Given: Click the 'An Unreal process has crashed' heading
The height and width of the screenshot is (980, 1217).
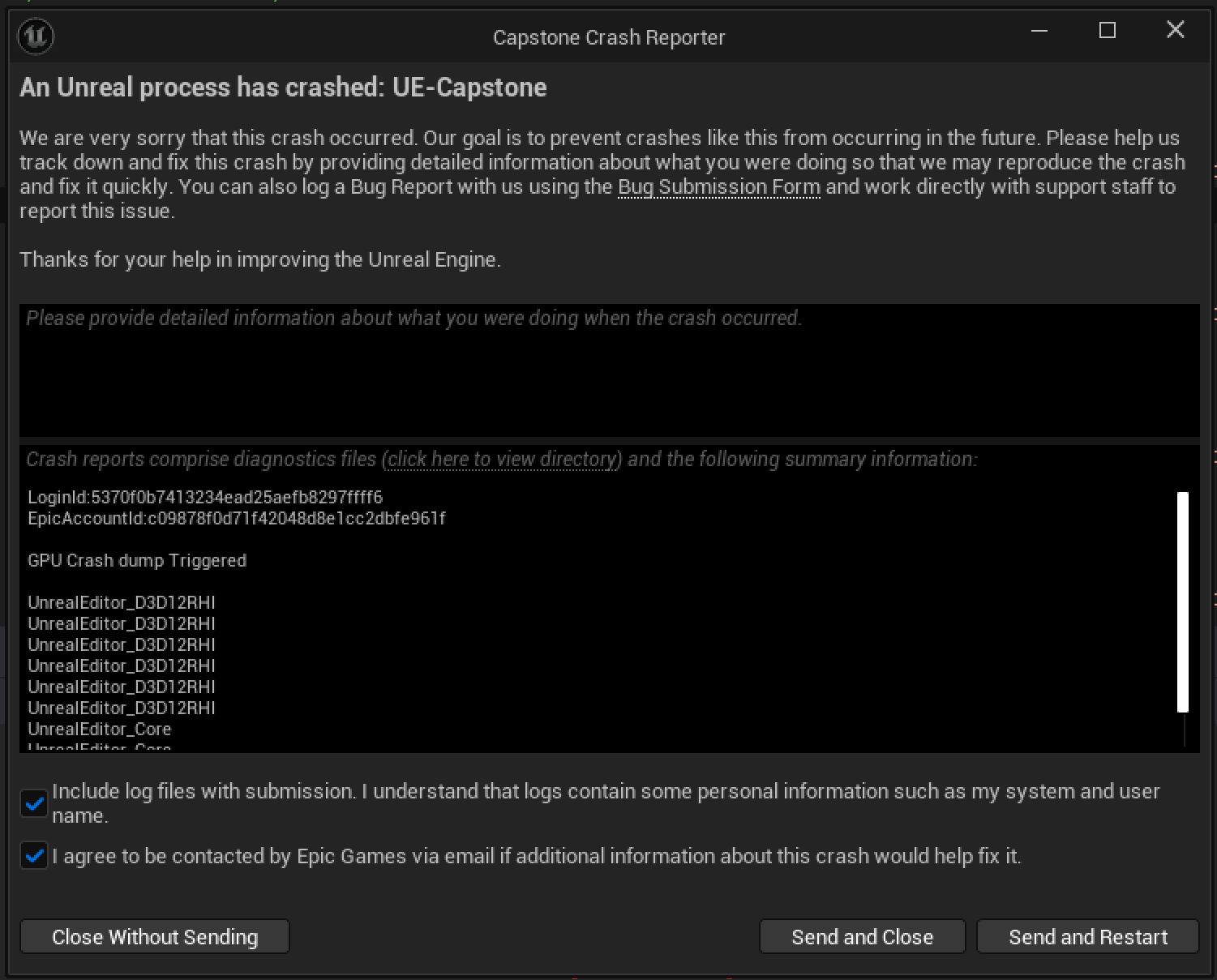Looking at the screenshot, I should pos(283,88).
